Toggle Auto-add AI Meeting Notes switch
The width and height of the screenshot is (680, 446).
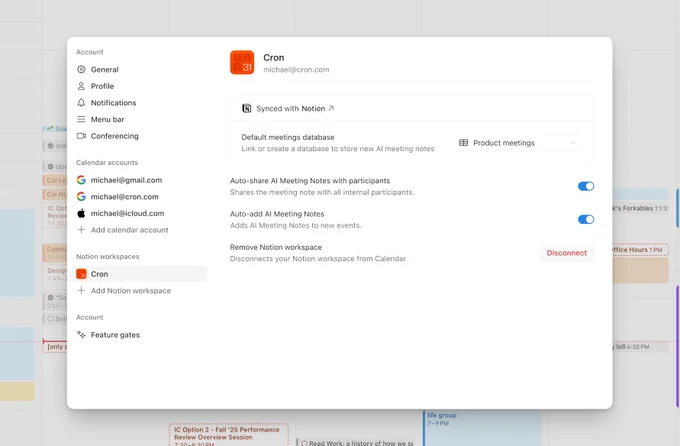coord(586,220)
